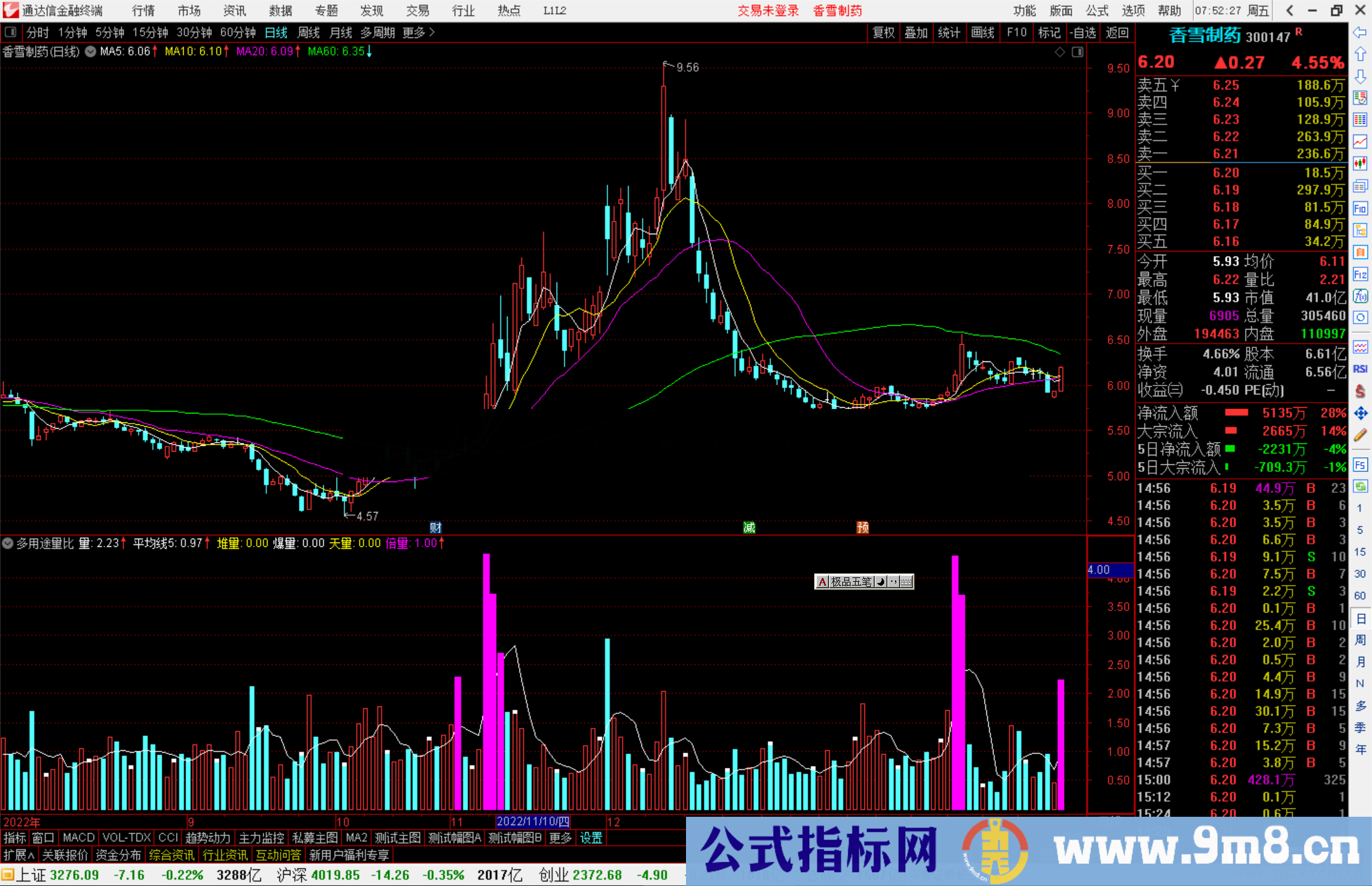The width and height of the screenshot is (1372, 886).
Task: Click the RSI indicator sidebar icon
Action: (x=1360, y=369)
